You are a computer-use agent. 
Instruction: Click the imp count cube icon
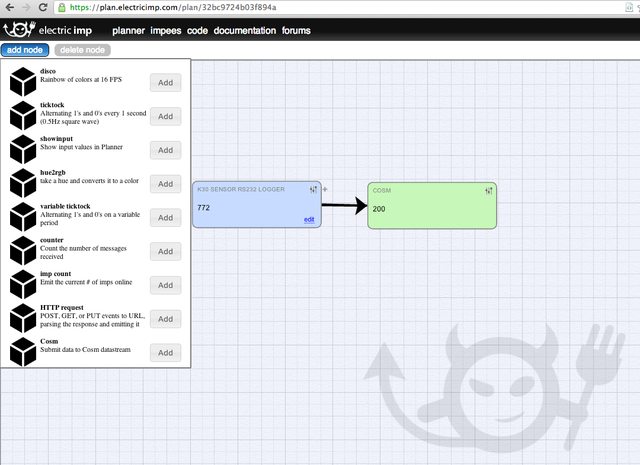pyautogui.click(x=23, y=284)
